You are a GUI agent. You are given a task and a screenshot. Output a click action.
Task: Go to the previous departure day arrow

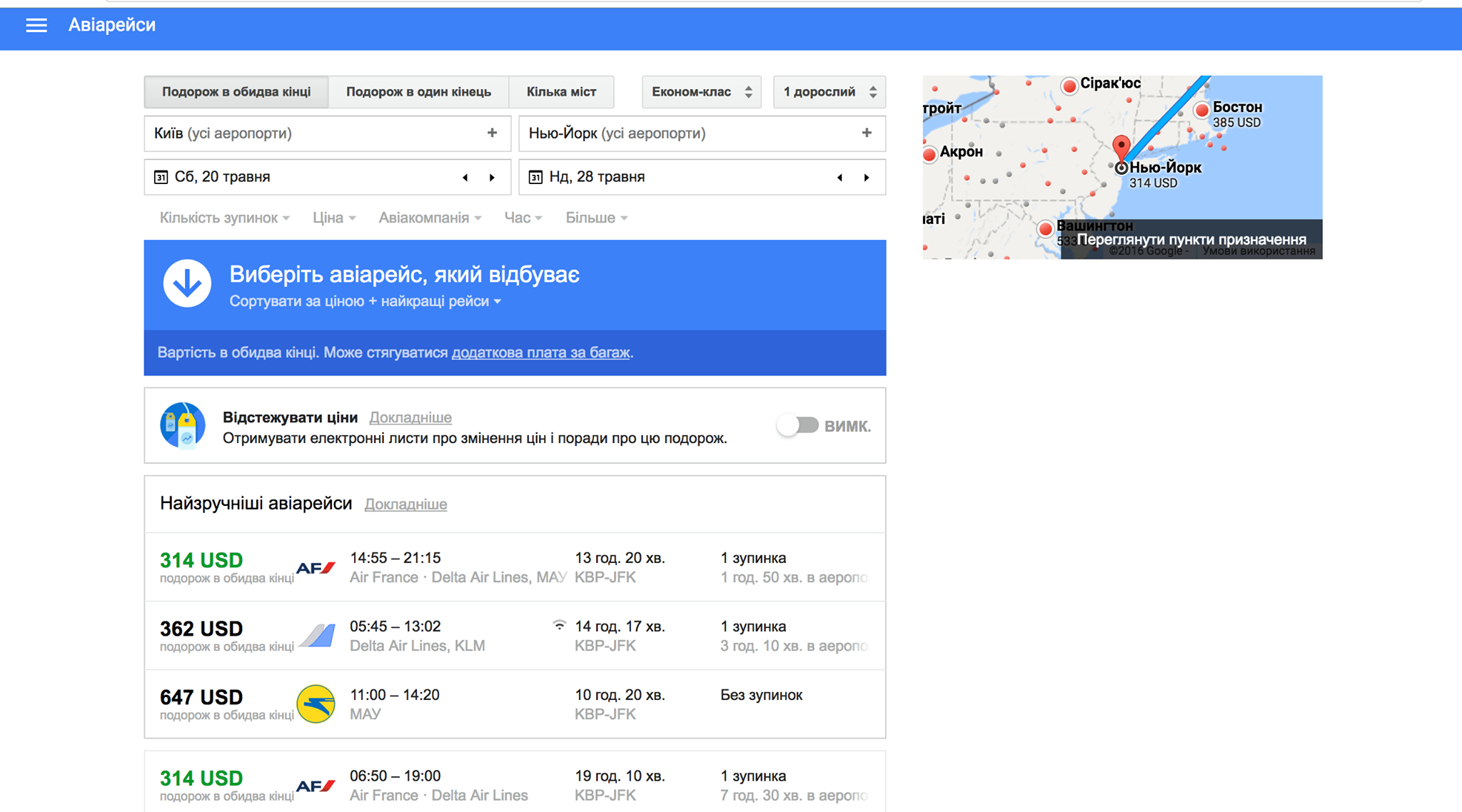[x=465, y=178]
